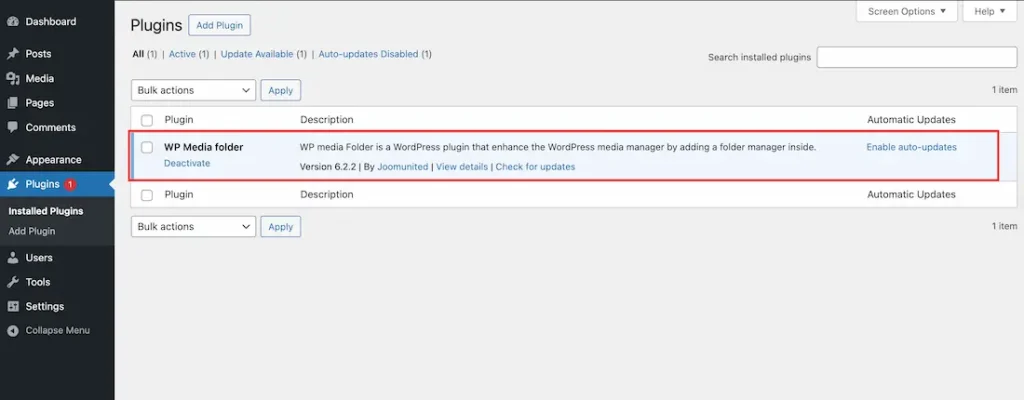Screen dimensions: 1024x400
Task: Click Enable auto-updates link
Action: click(x=912, y=147)
